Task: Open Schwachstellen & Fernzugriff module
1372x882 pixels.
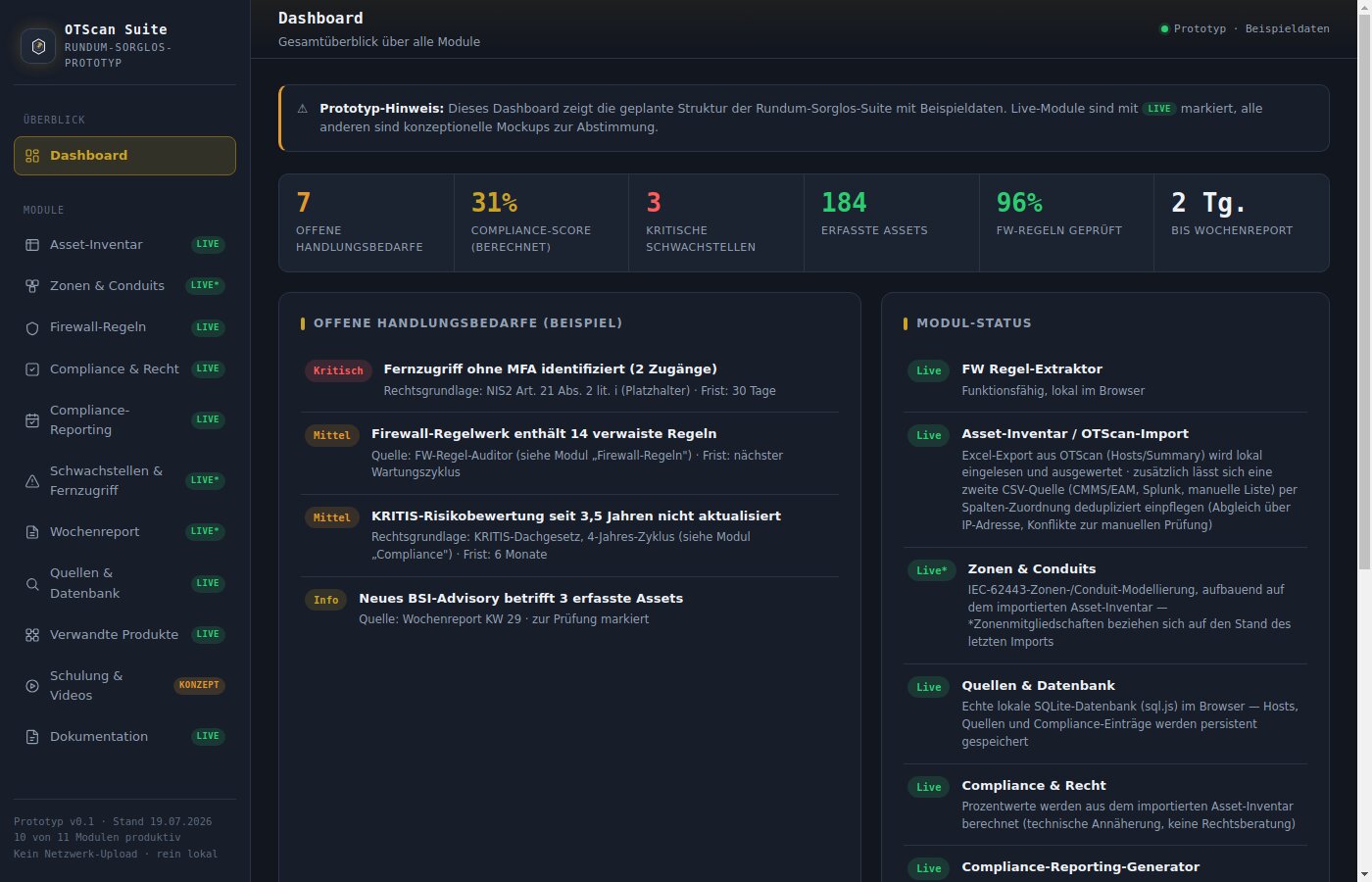Action: pos(124,481)
